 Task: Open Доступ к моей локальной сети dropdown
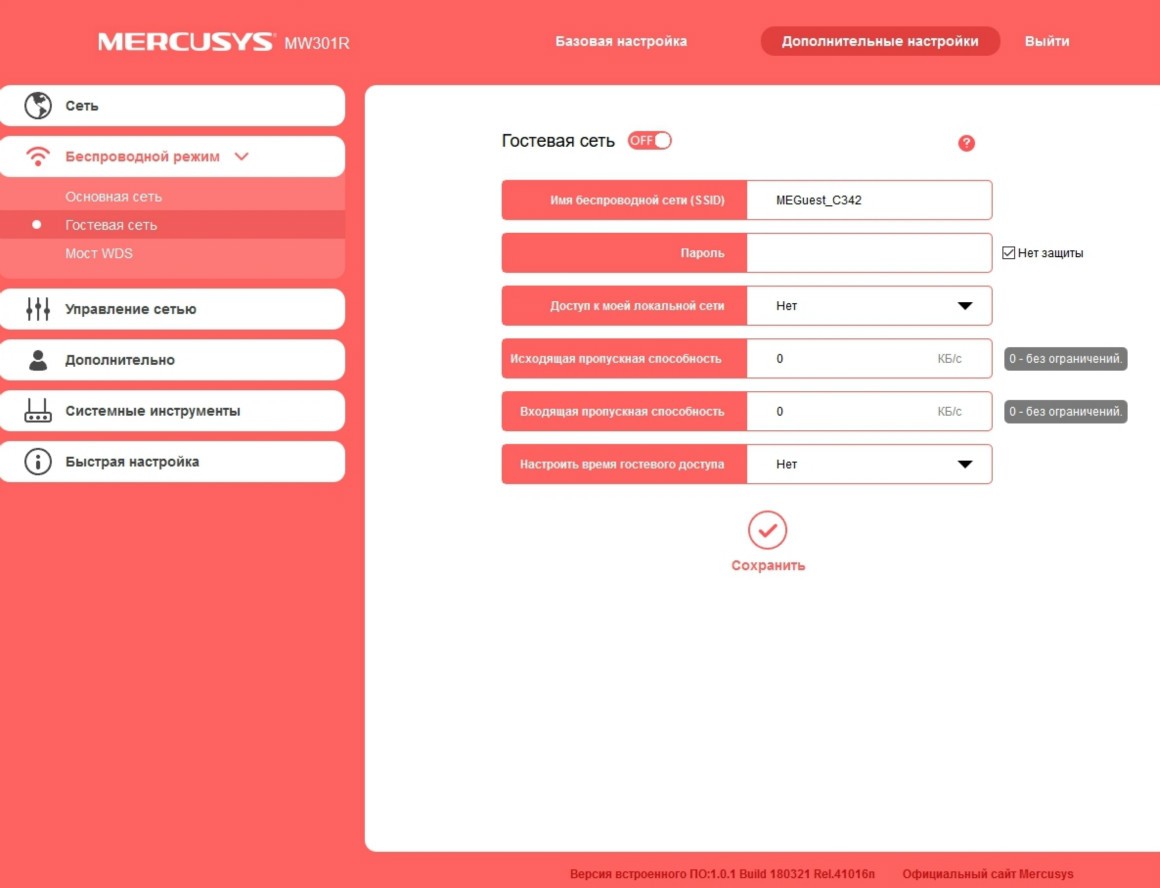[x=868, y=306]
